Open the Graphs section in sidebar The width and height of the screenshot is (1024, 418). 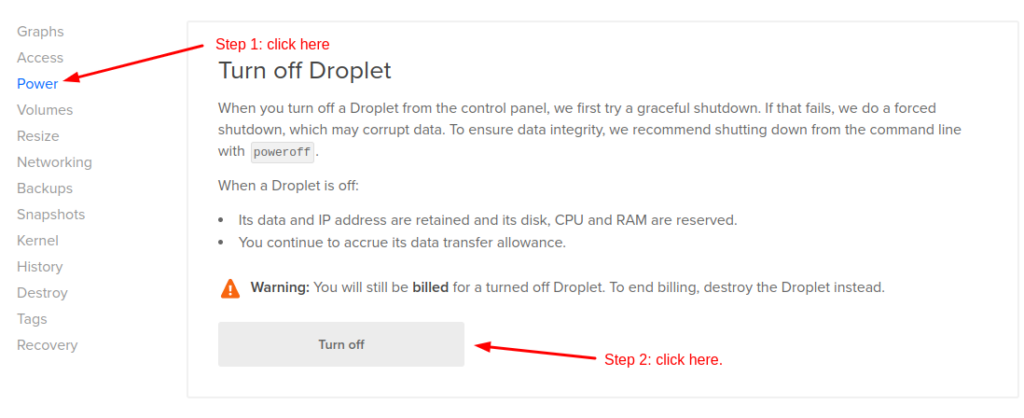point(40,31)
